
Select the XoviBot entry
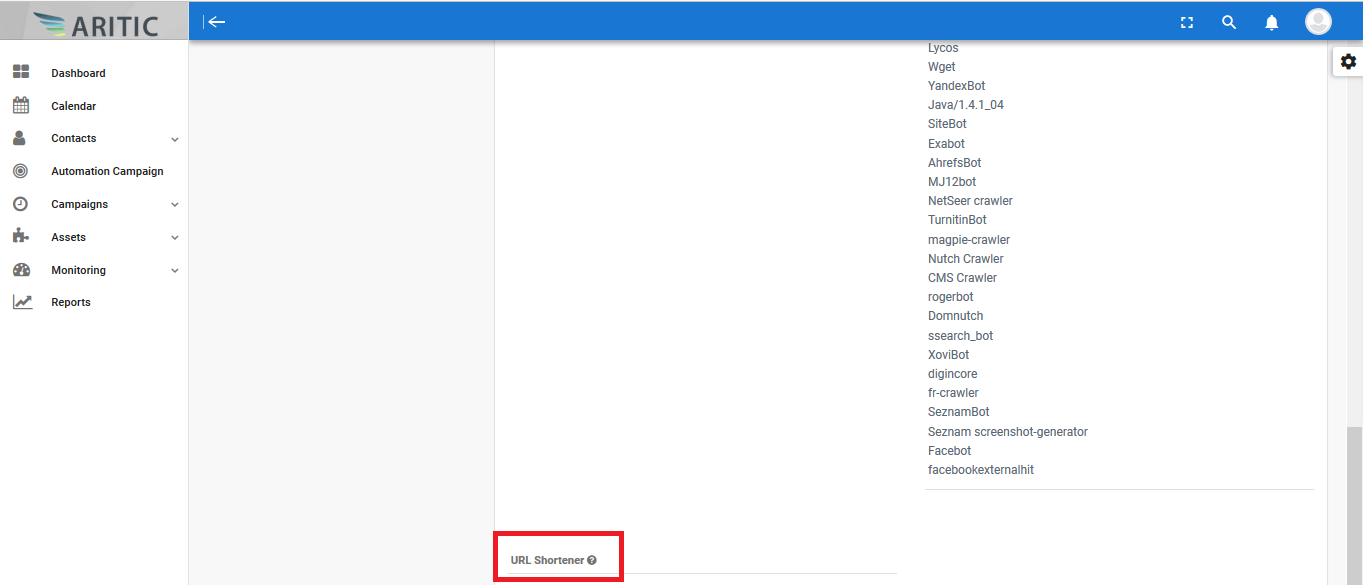pyautogui.click(x=948, y=355)
